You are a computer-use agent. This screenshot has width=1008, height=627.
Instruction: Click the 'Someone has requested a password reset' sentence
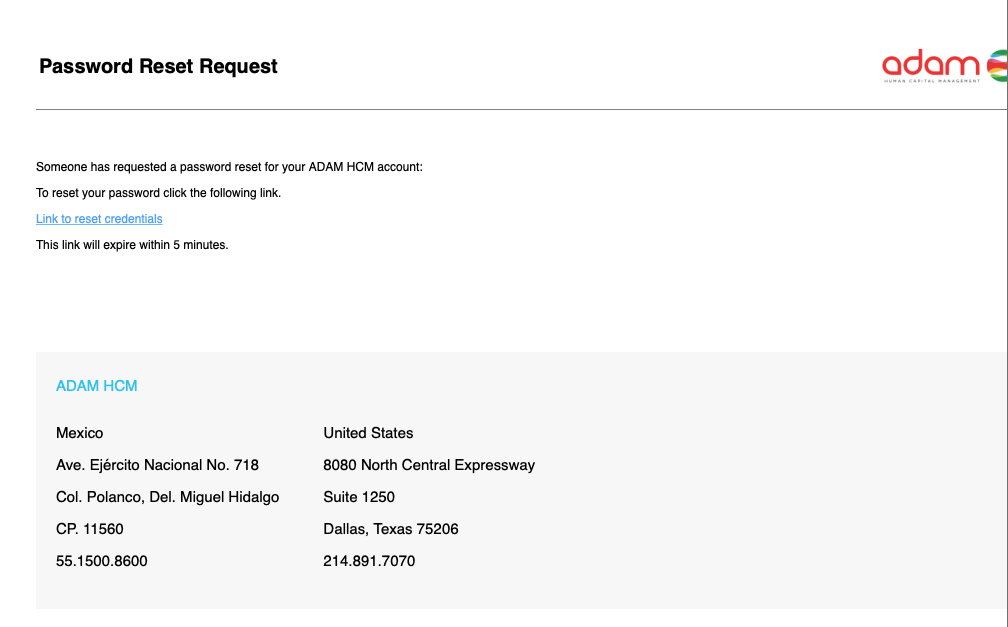(230, 167)
